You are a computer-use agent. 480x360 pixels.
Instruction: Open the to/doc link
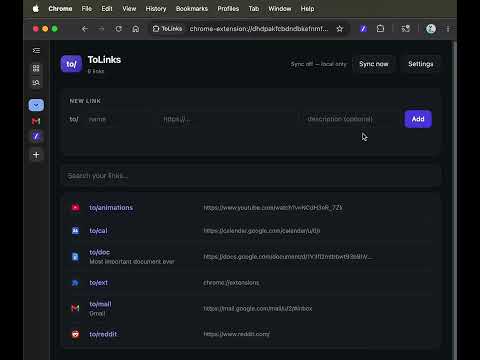pos(99,252)
